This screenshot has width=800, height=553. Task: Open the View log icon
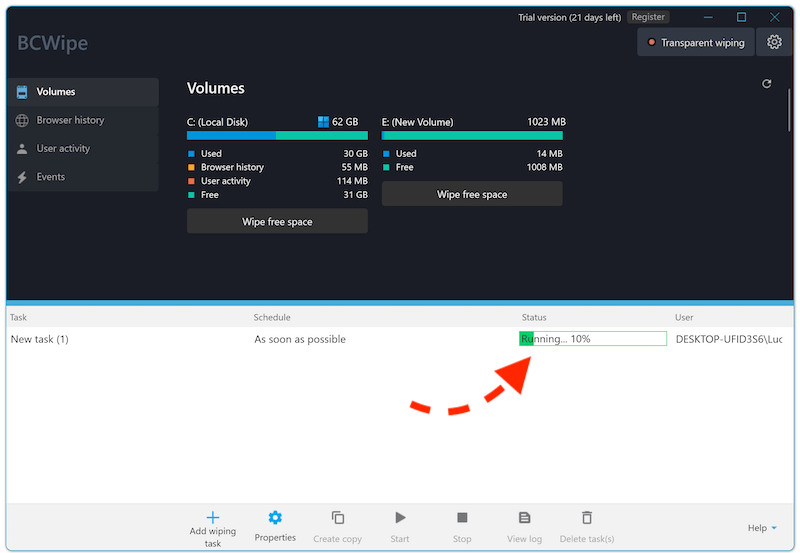coord(524,518)
